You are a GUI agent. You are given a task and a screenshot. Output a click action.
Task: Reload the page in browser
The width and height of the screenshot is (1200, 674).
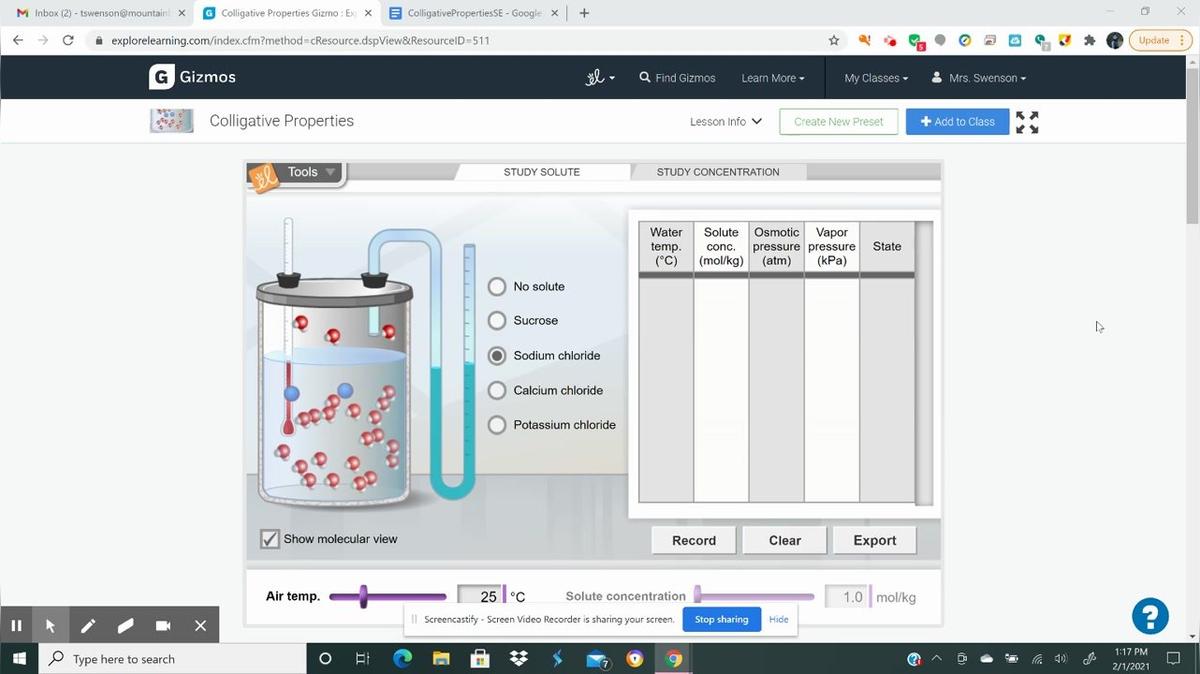(68, 40)
